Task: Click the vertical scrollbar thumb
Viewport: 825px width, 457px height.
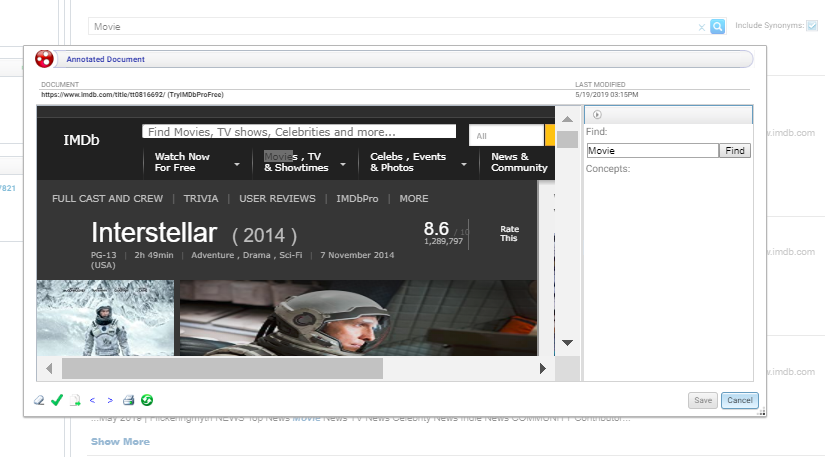Action: (567, 139)
